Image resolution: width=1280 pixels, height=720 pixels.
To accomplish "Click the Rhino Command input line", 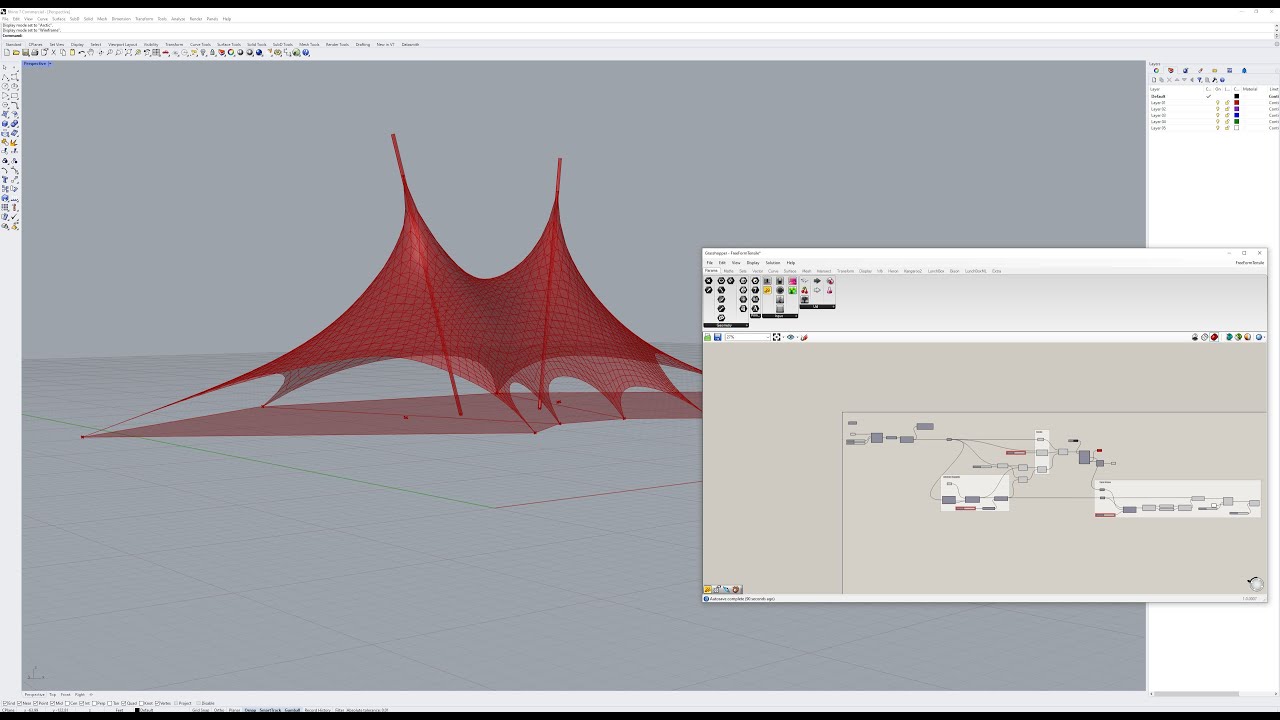I will [x=640, y=35].
